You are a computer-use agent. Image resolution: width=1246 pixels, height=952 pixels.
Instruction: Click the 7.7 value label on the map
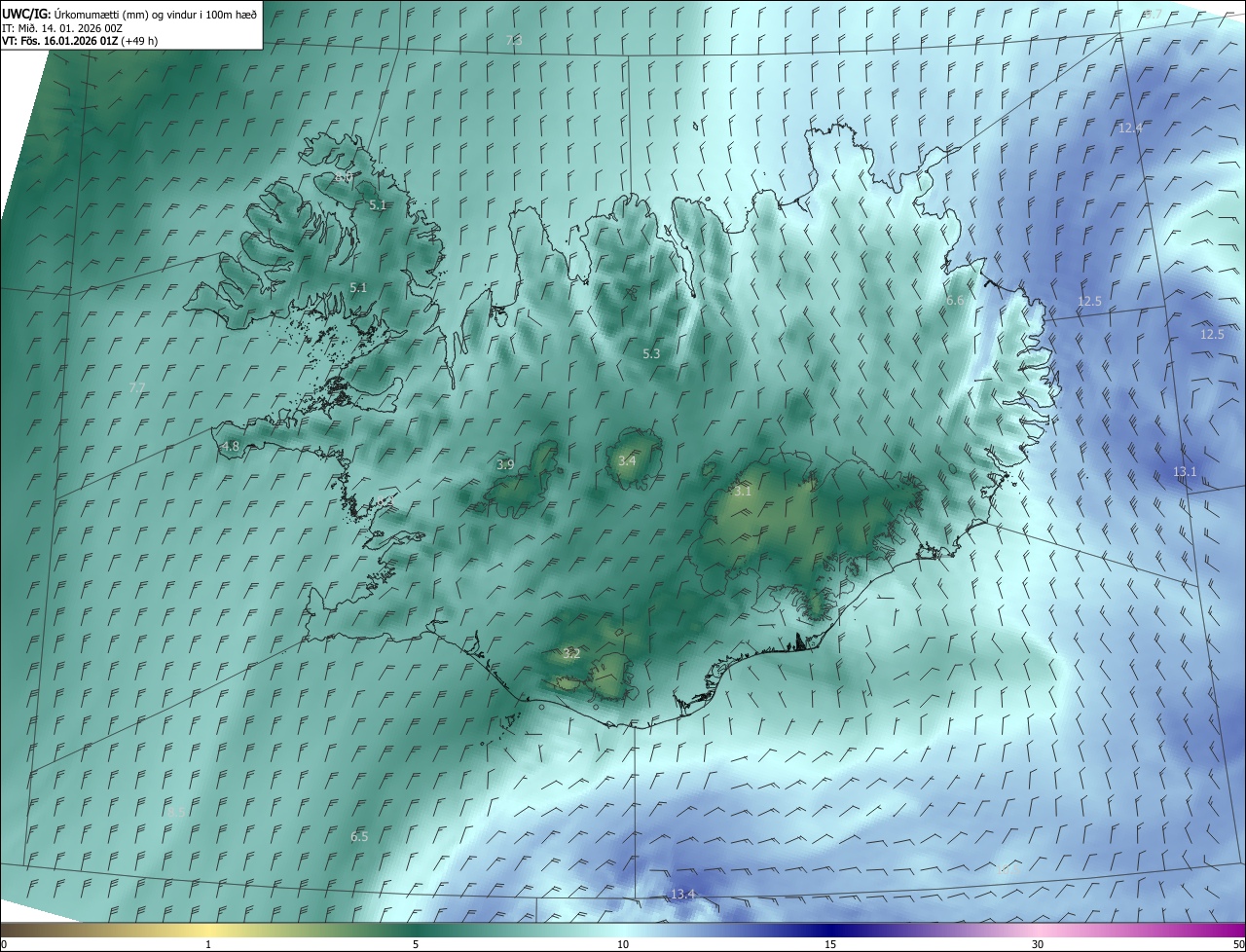pos(137,387)
